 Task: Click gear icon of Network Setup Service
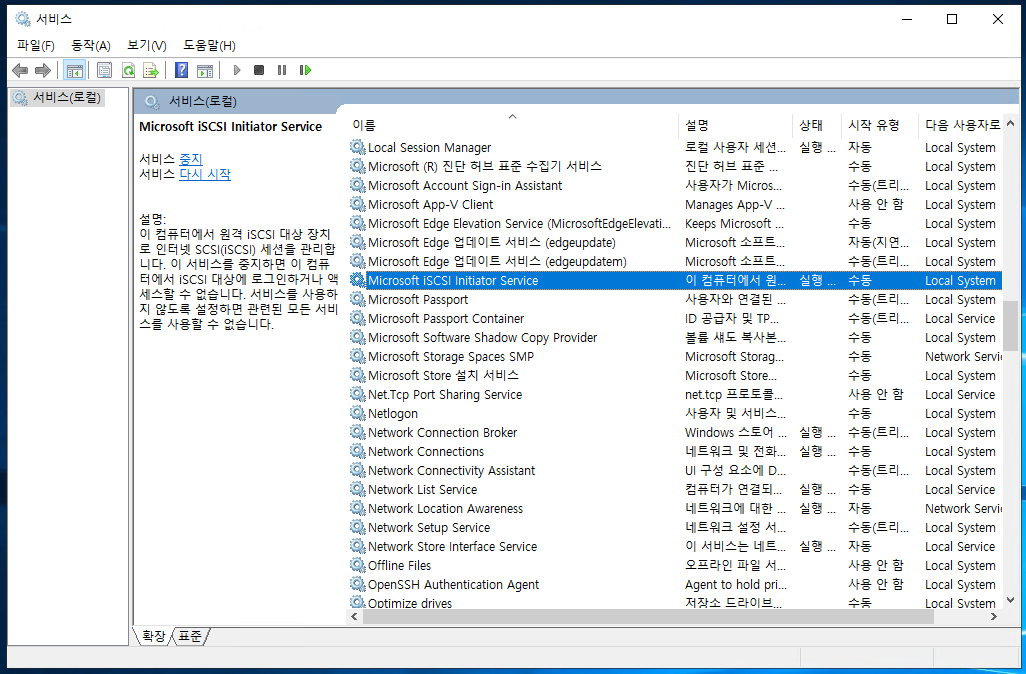[x=357, y=527]
